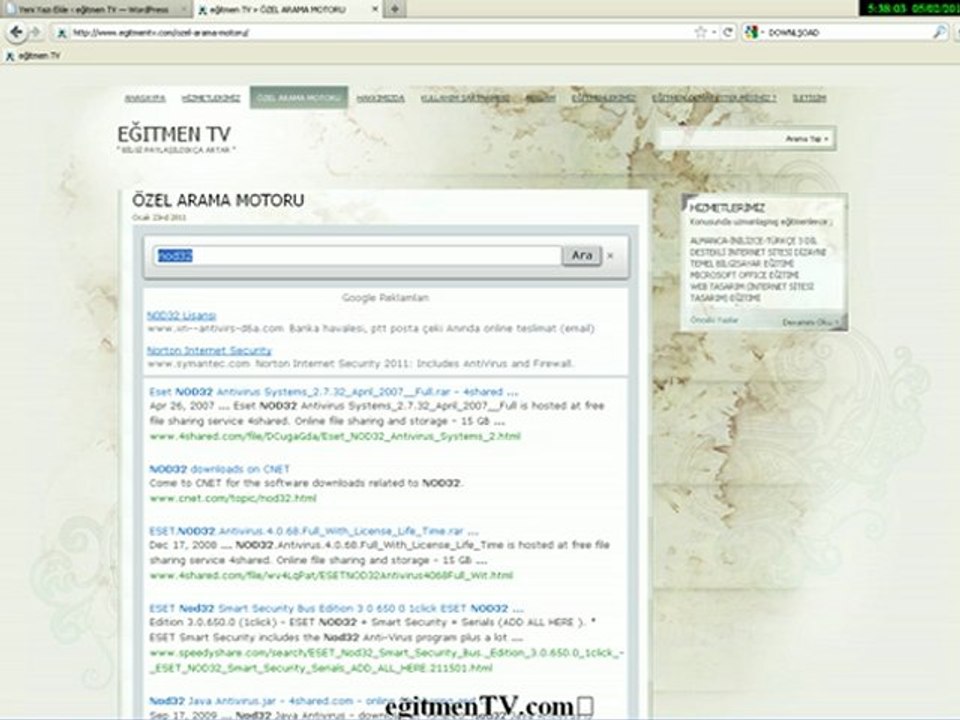Click the Google Reklamları label
Image resolution: width=960 pixels, height=720 pixels.
coord(385,298)
